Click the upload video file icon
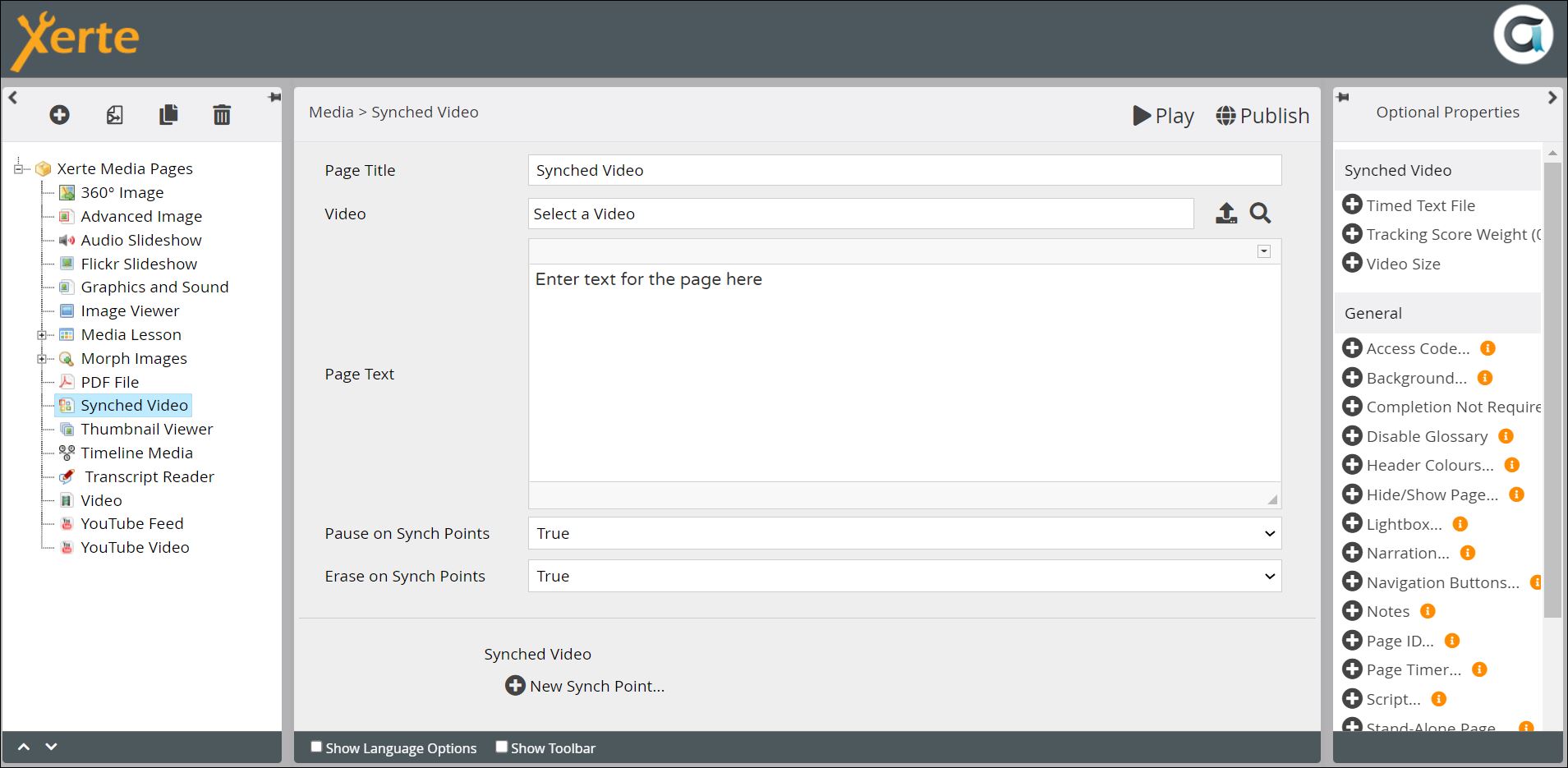The height and width of the screenshot is (768, 1568). [x=1225, y=214]
